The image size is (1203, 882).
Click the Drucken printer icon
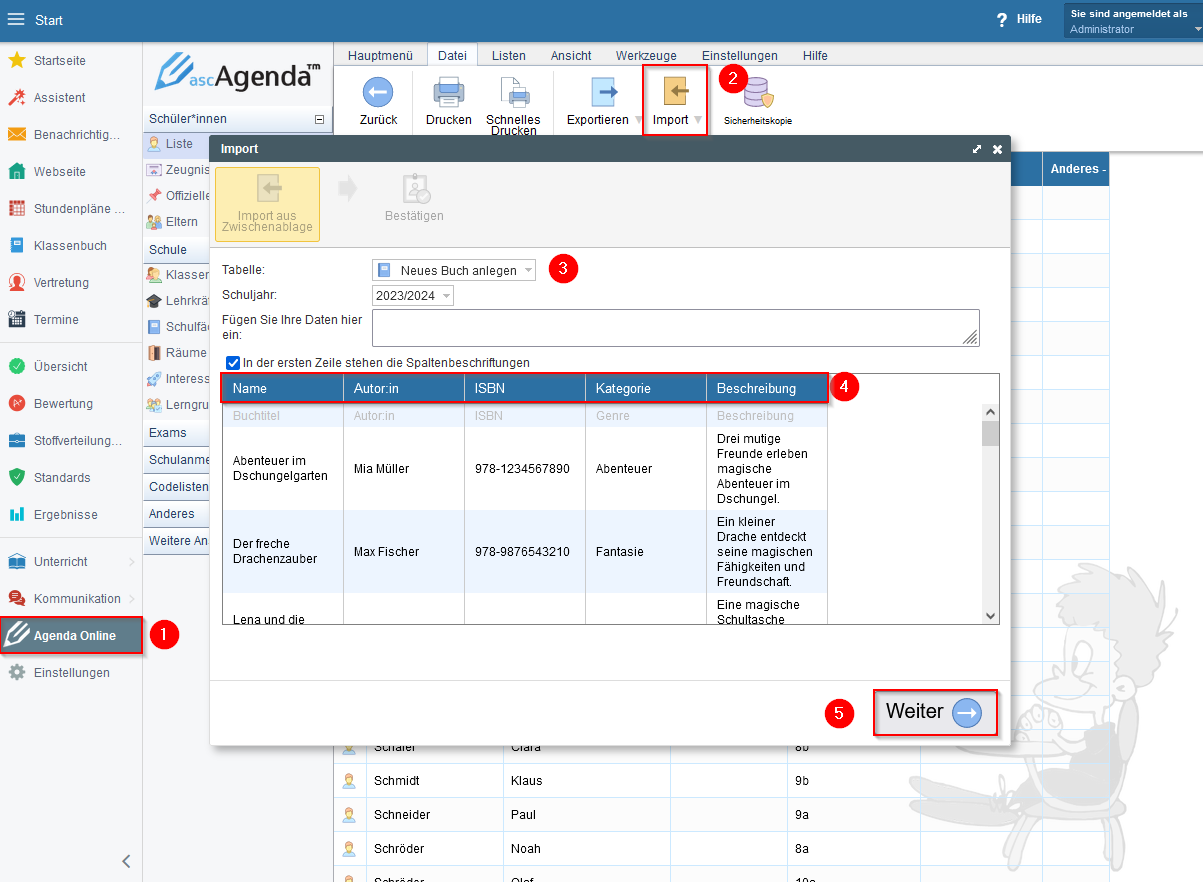coord(448,93)
